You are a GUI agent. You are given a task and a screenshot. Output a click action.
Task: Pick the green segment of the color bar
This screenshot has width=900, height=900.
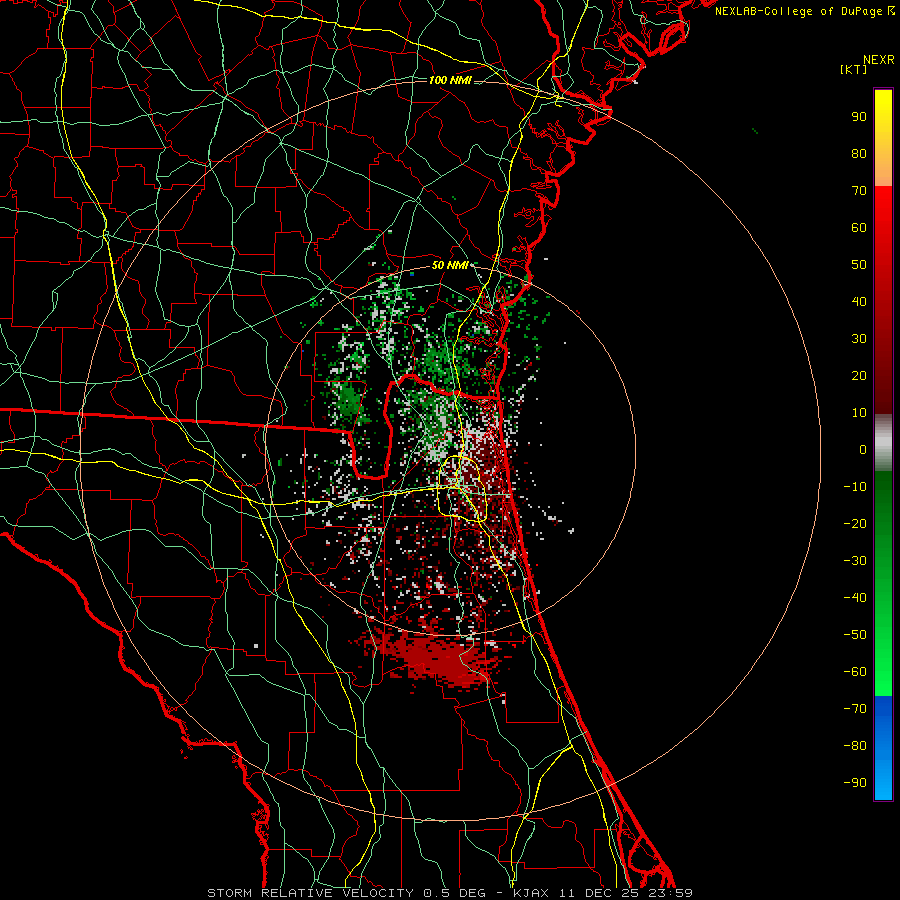click(883, 584)
